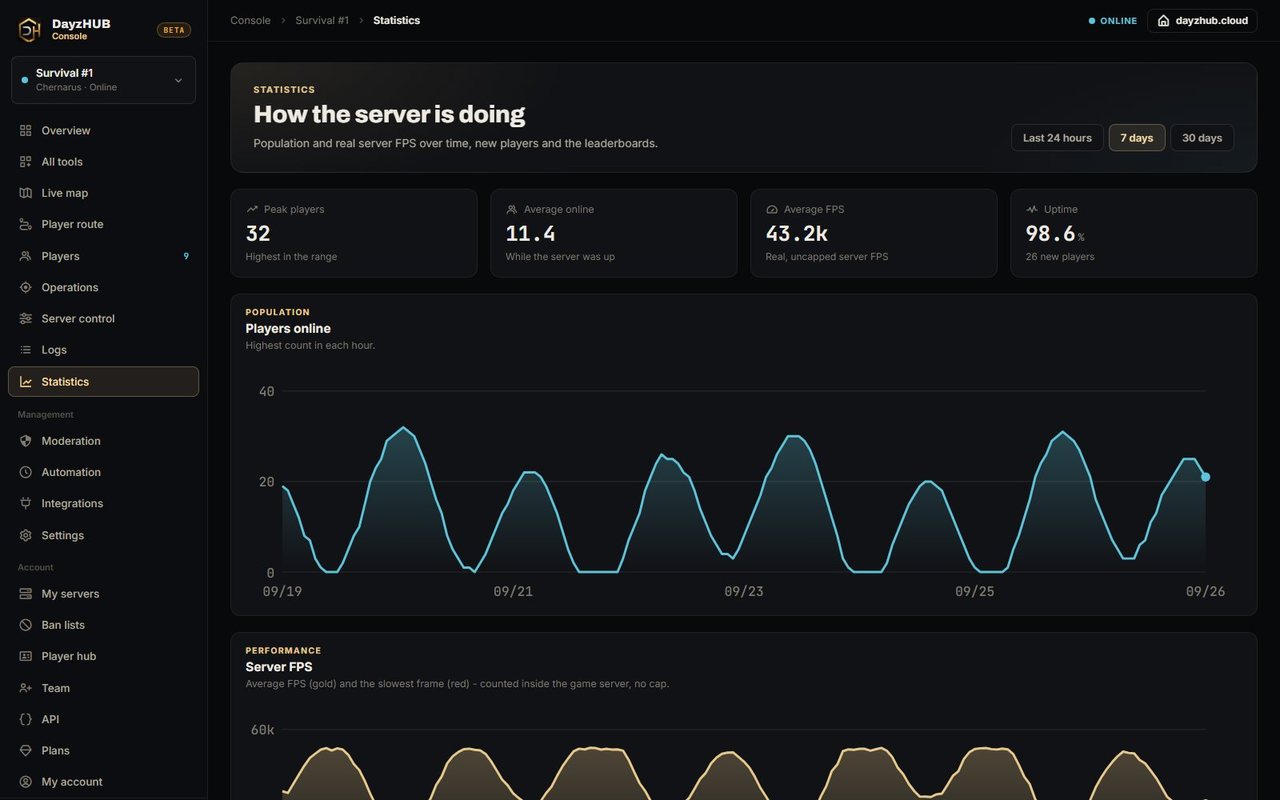The height and width of the screenshot is (800, 1280).
Task: Select the Server control sliders icon
Action: coord(26,319)
